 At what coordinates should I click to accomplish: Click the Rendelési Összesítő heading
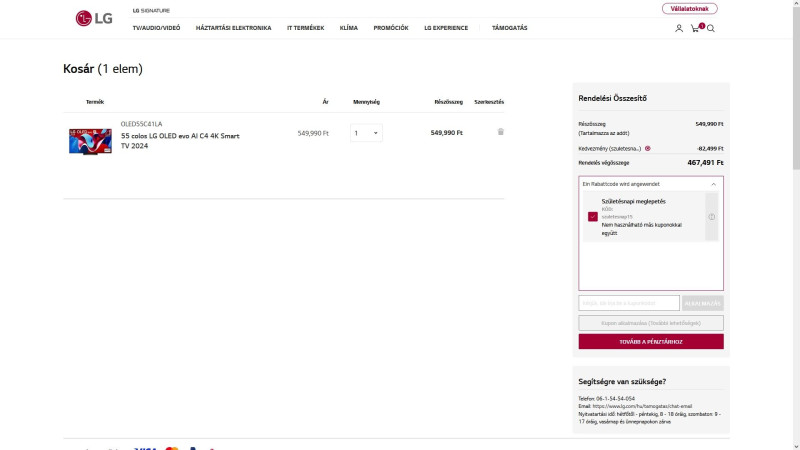pos(612,98)
